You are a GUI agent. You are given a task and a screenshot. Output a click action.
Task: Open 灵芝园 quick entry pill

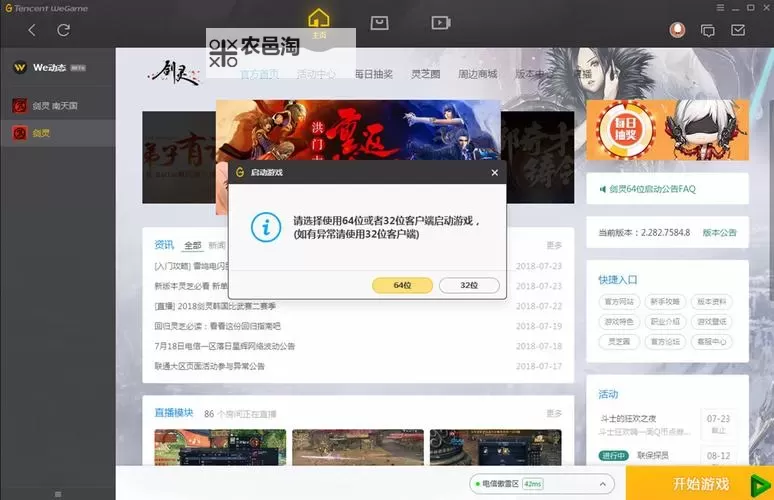pyautogui.click(x=619, y=342)
